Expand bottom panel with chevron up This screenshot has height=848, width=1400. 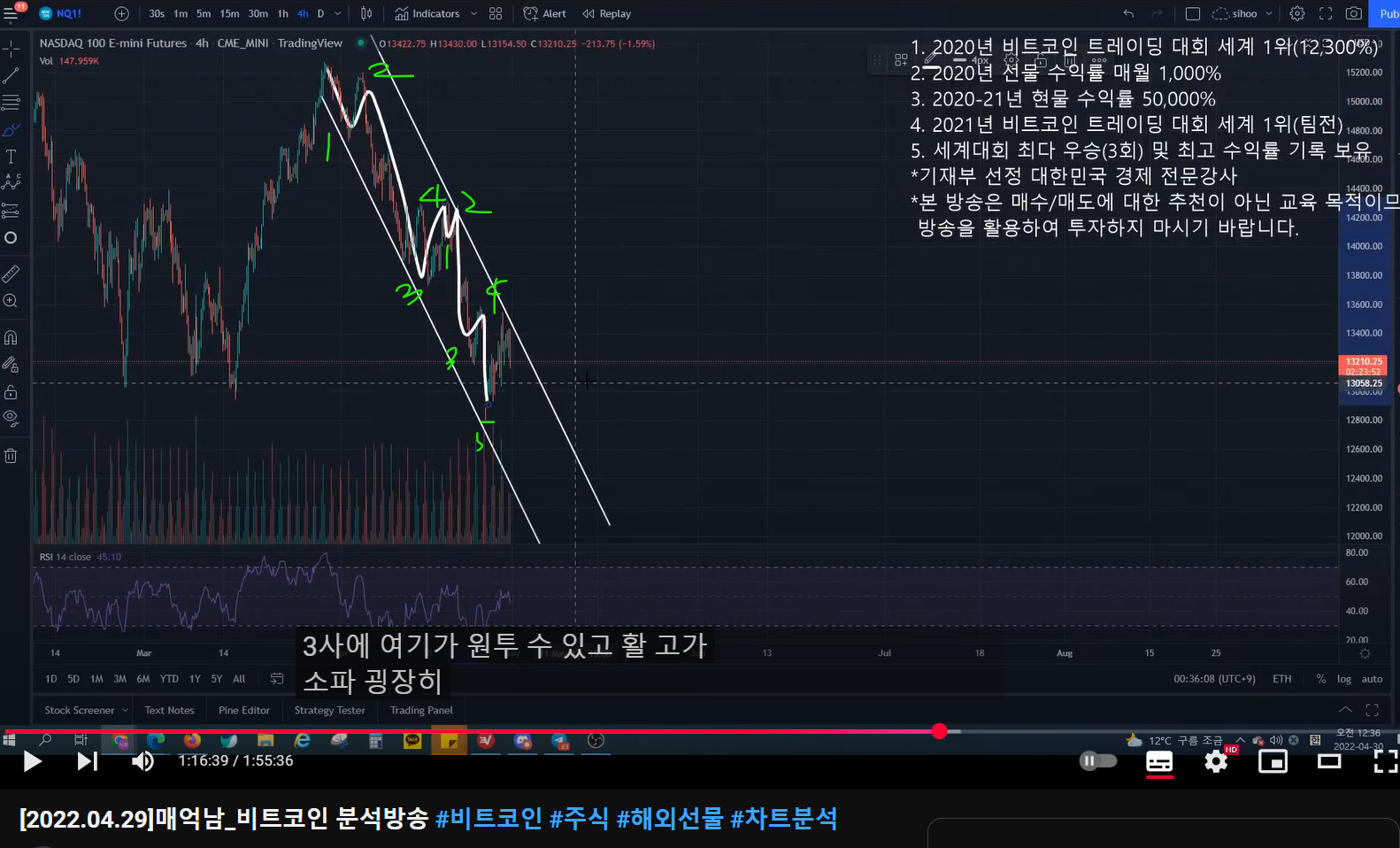[1345, 710]
